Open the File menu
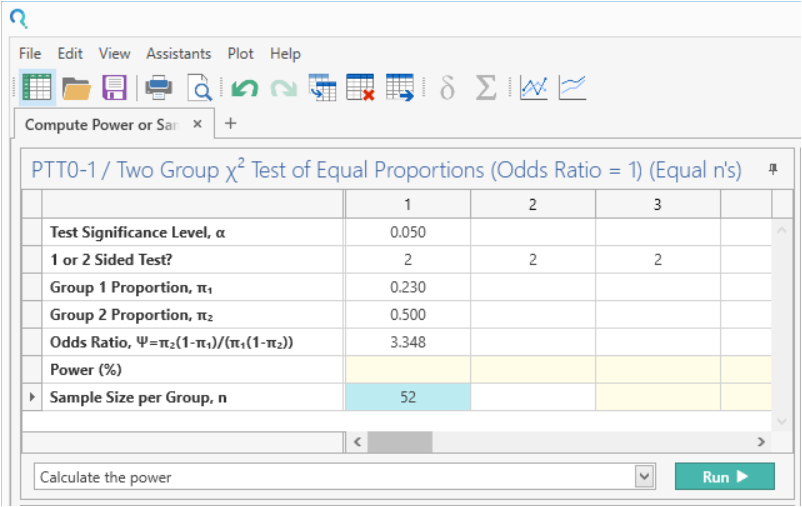 click(x=30, y=54)
